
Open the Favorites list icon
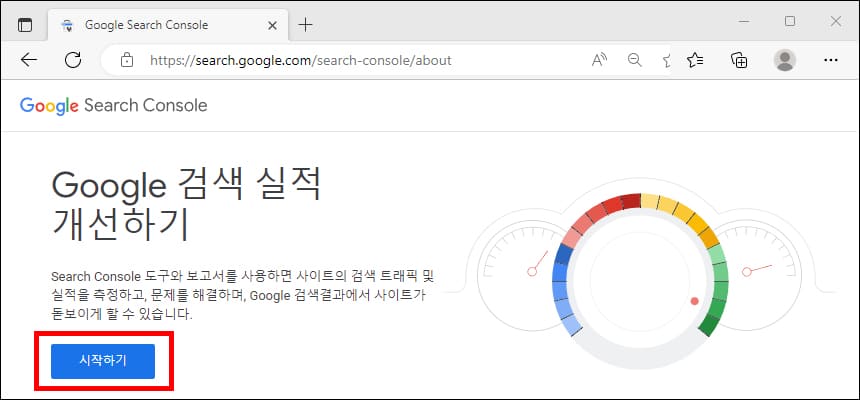coord(695,60)
